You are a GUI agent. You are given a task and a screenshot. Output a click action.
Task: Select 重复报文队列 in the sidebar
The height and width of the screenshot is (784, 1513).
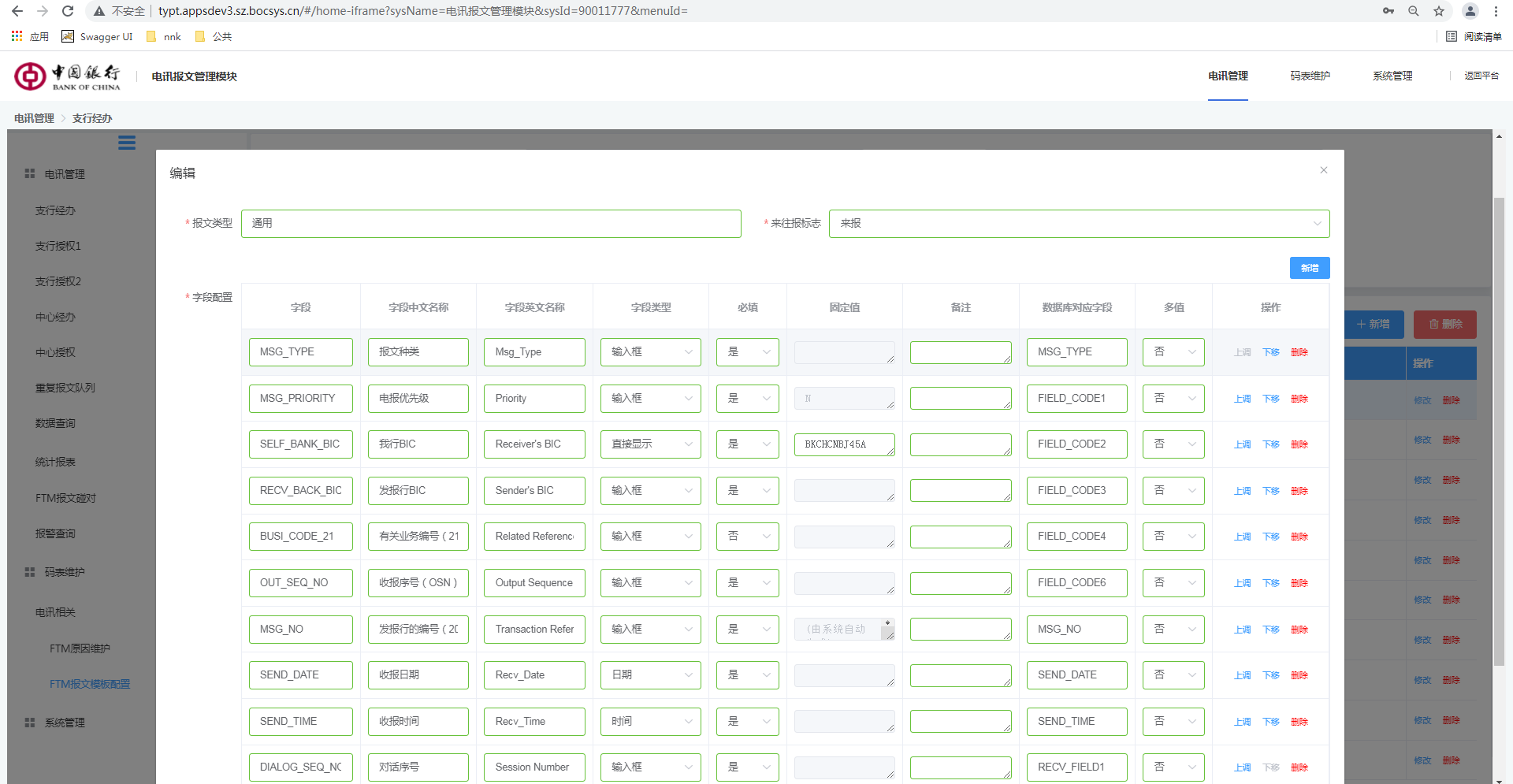coord(65,388)
